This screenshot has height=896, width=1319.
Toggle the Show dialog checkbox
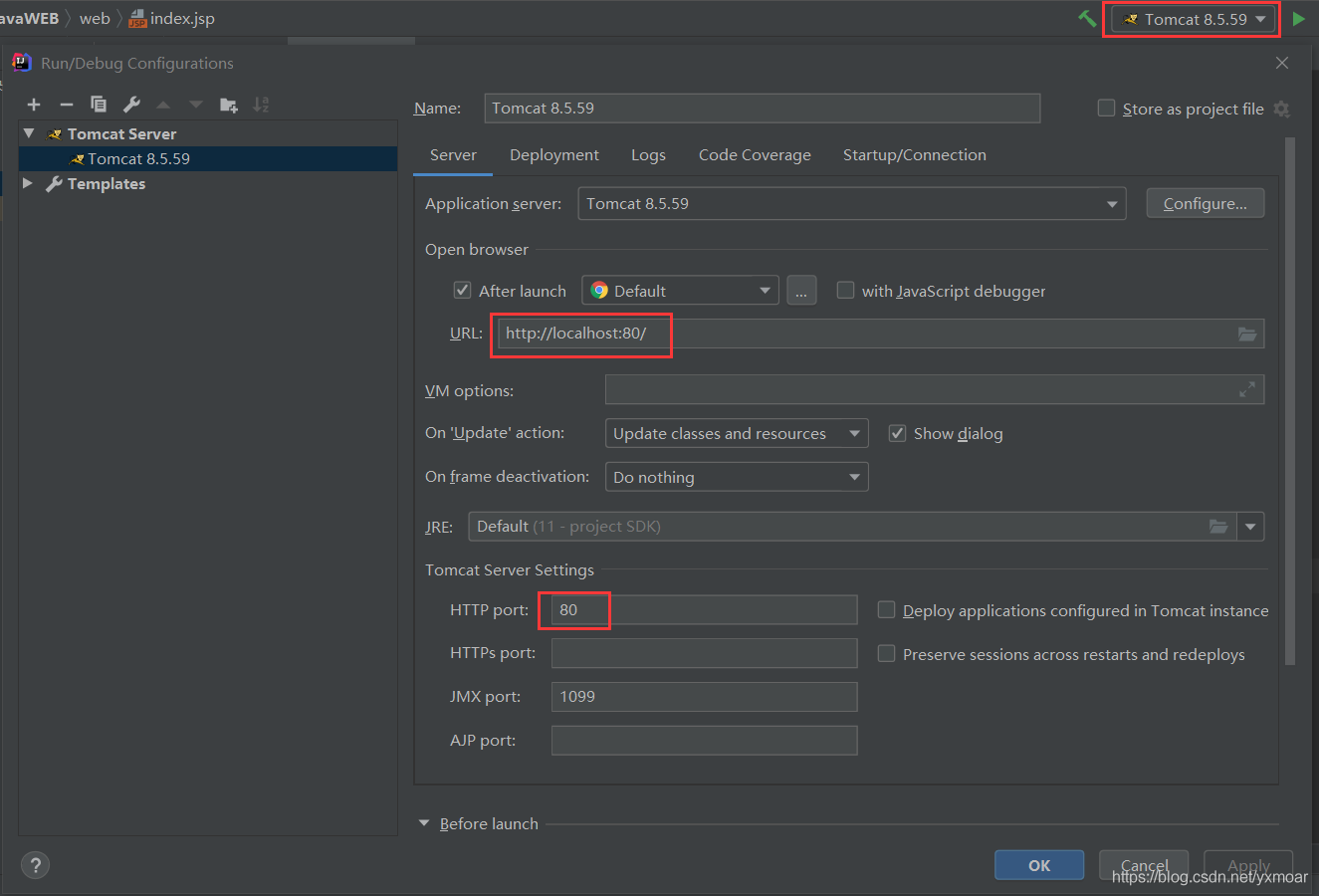(897, 433)
